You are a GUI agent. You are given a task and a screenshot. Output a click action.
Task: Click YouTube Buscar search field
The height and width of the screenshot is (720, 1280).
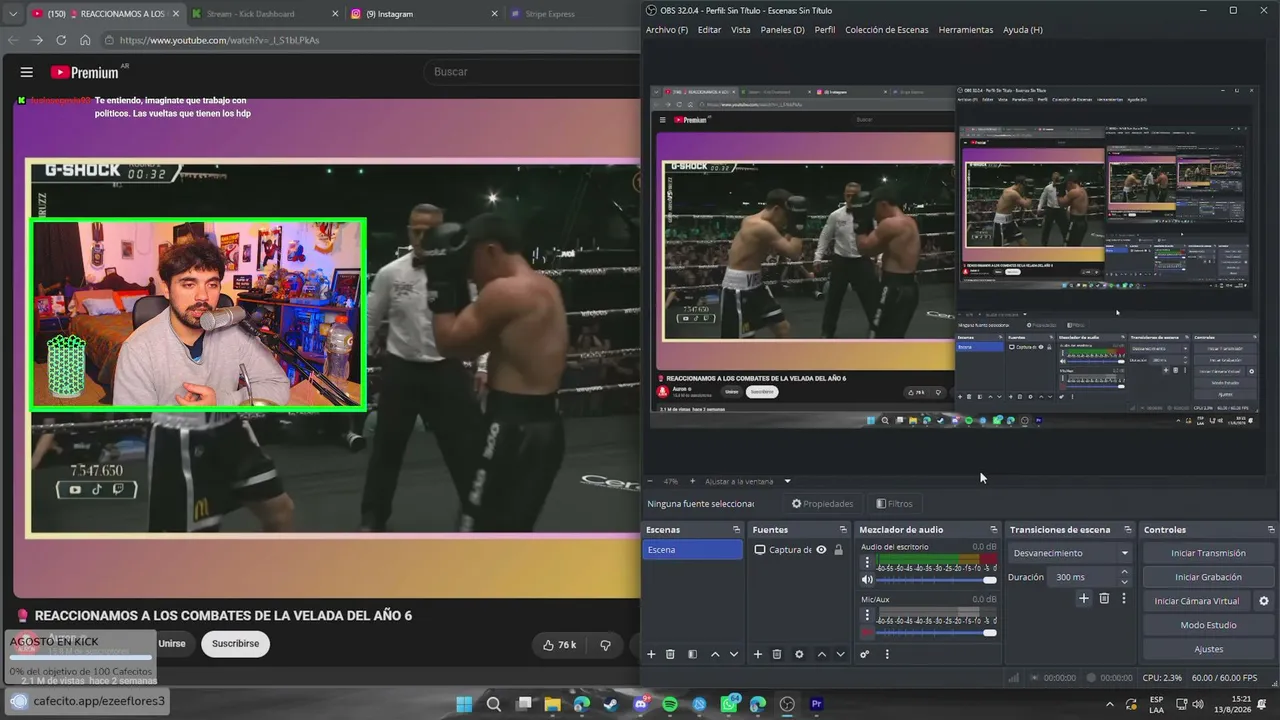[530, 72]
